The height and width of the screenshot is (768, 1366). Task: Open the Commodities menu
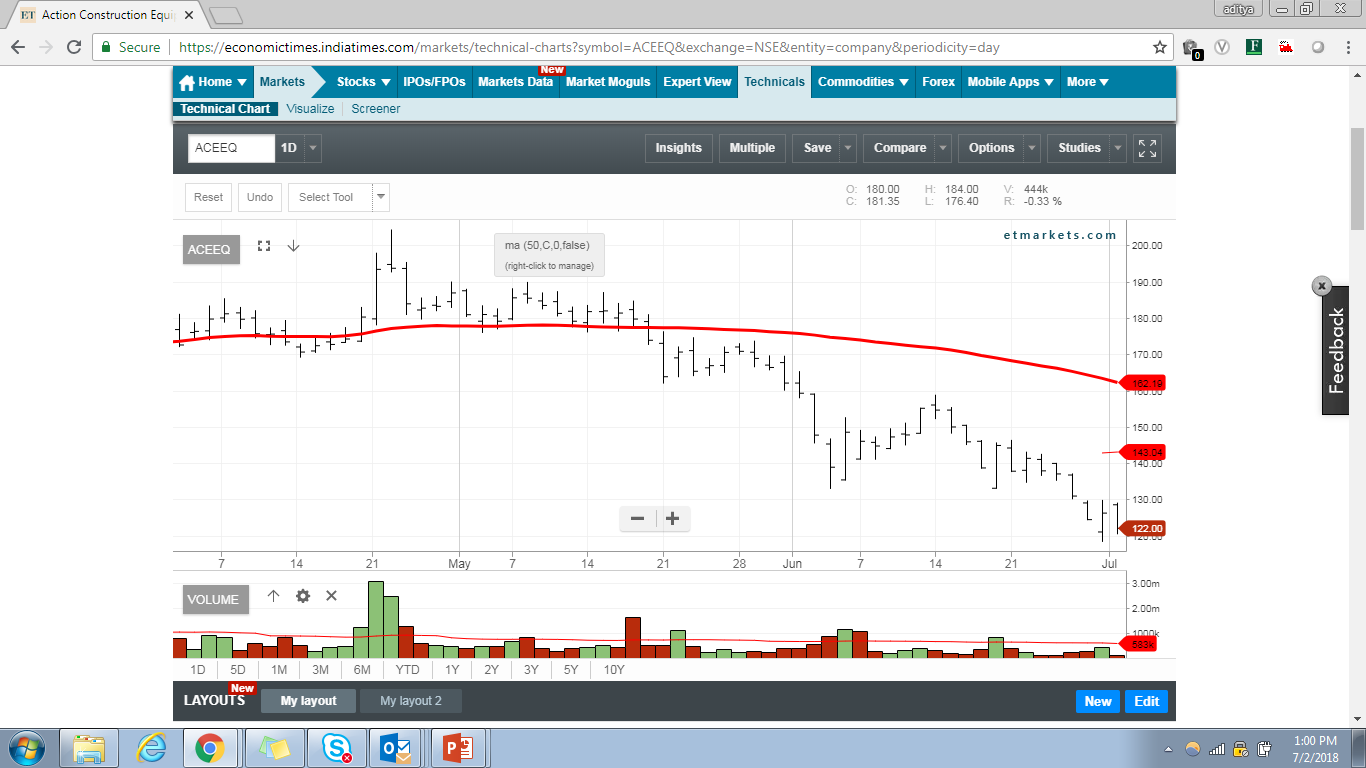point(863,82)
